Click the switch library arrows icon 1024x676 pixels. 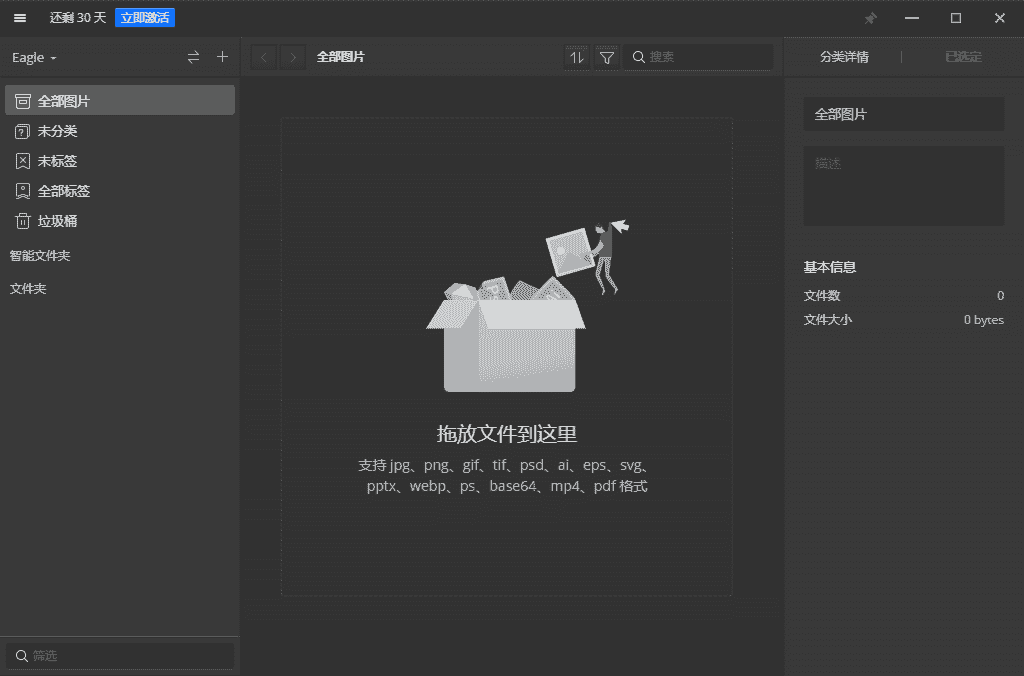pos(193,57)
